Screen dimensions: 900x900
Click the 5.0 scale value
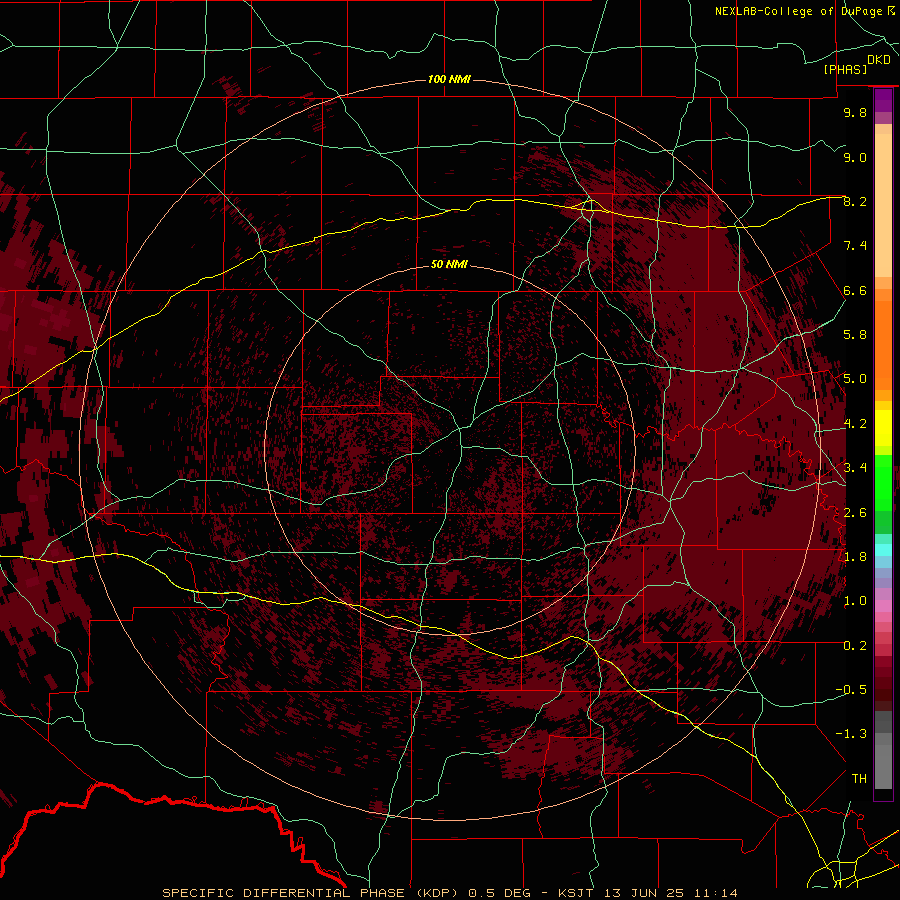(855, 379)
